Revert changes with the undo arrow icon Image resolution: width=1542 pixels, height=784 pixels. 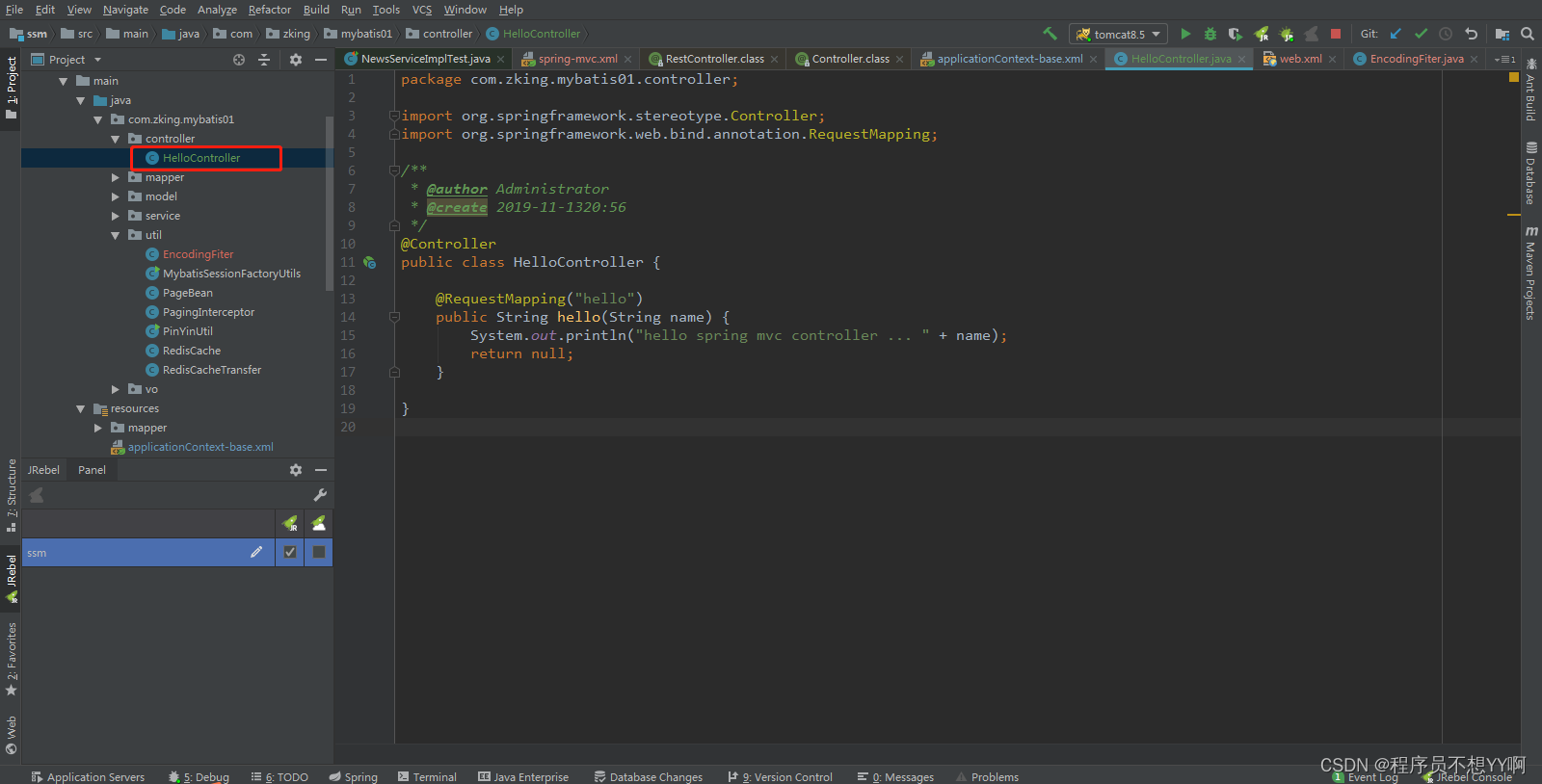(x=1471, y=34)
